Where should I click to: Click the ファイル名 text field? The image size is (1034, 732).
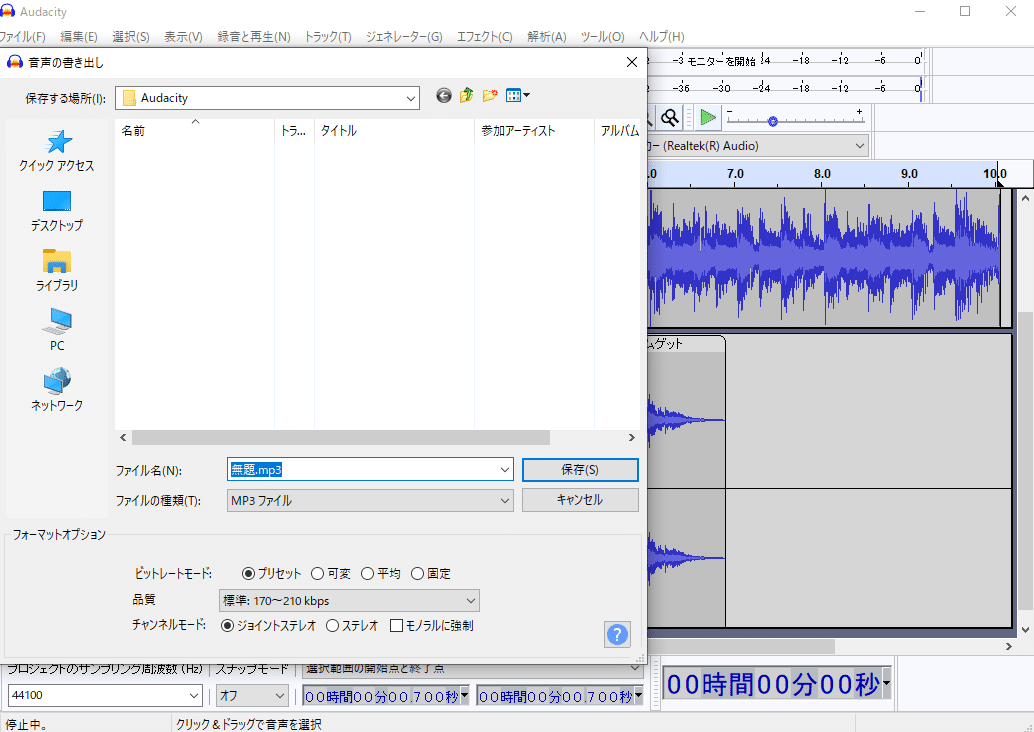pos(362,470)
